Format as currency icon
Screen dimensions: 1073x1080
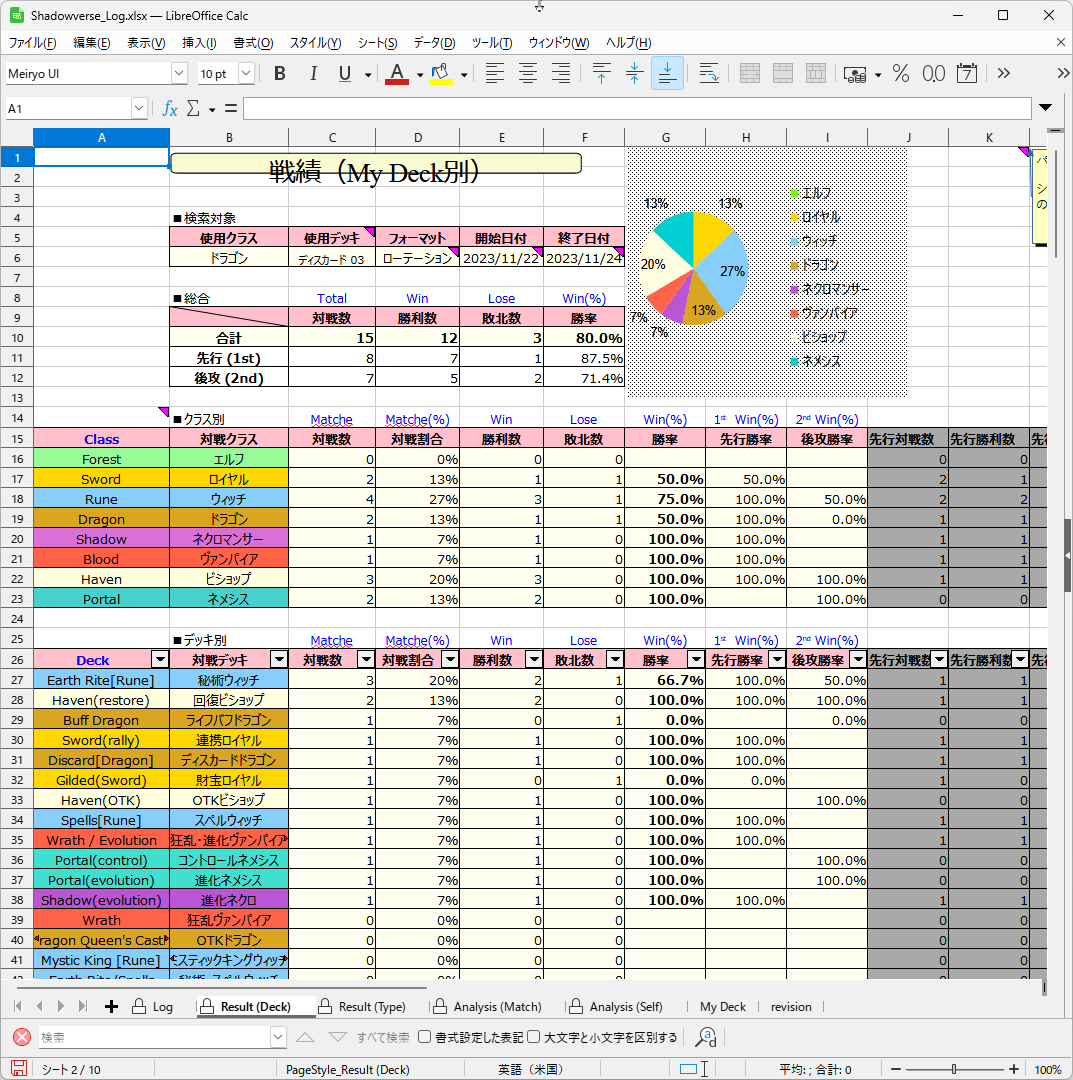click(x=855, y=74)
